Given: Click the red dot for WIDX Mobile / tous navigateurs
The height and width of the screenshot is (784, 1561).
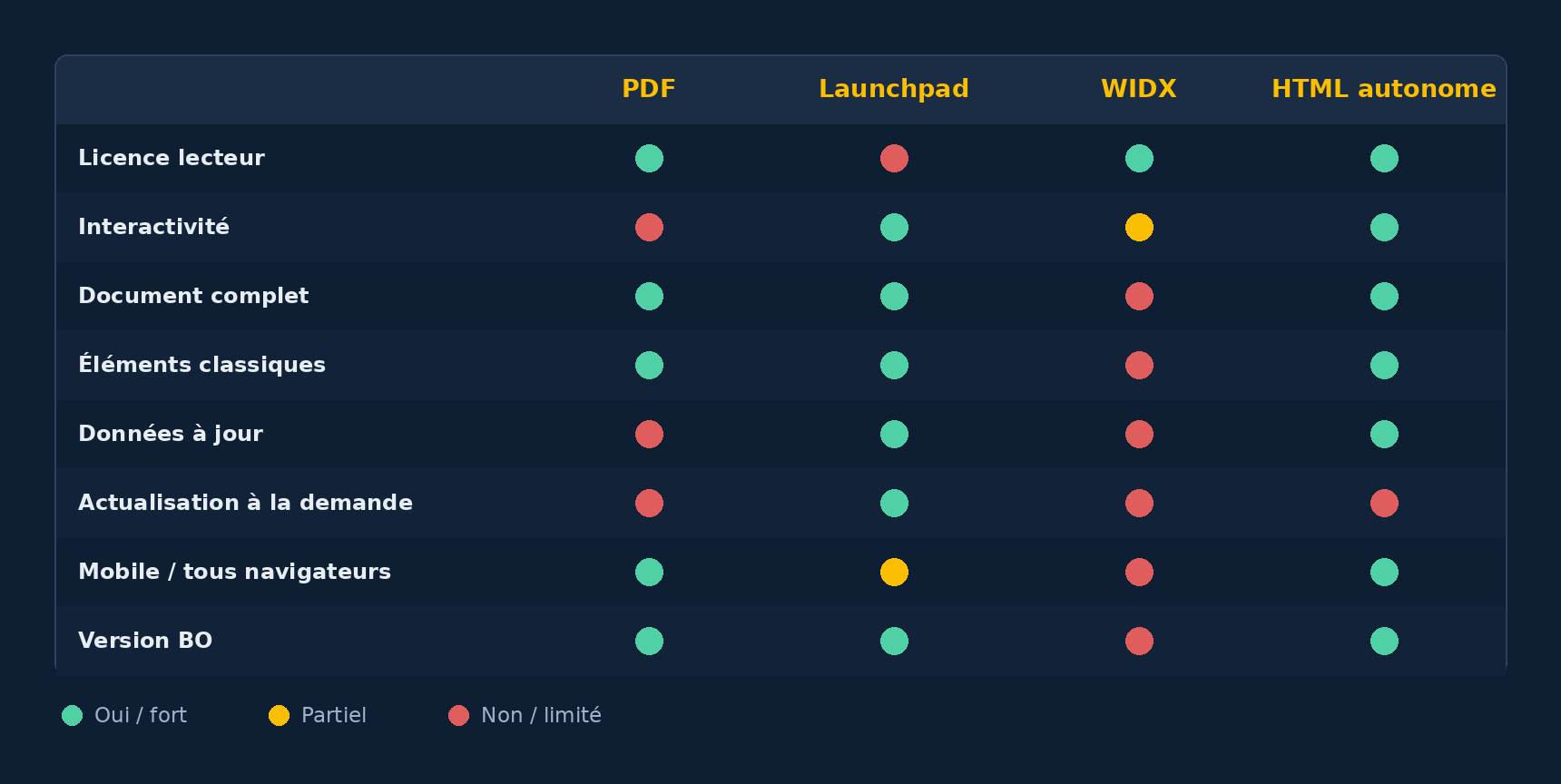Looking at the screenshot, I should pyautogui.click(x=1139, y=573).
